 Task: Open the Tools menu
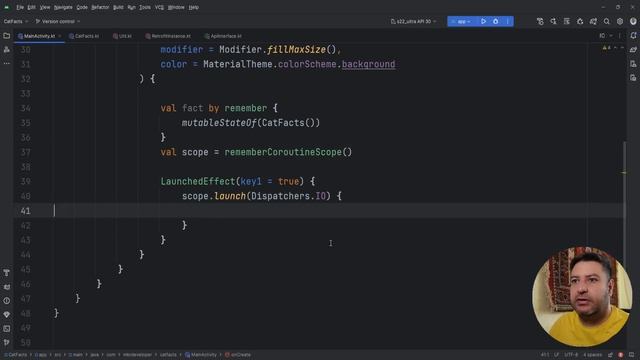click(144, 7)
